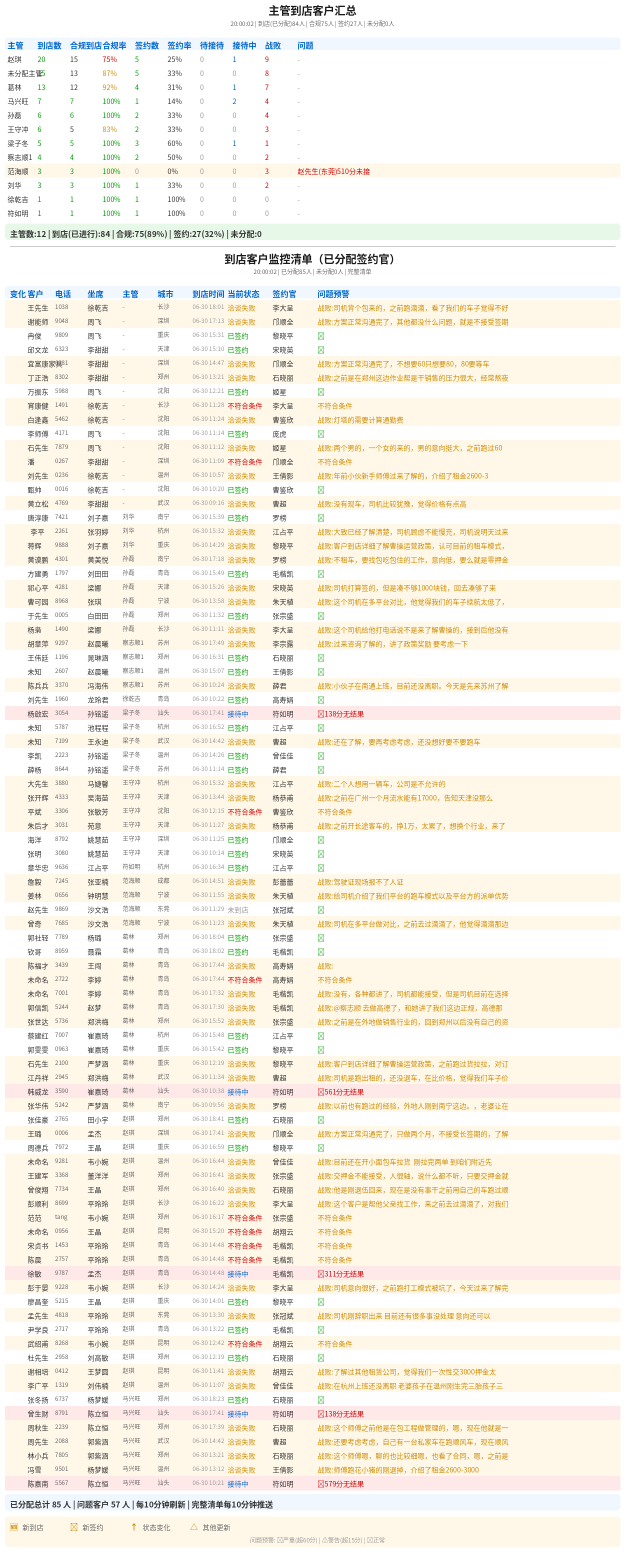The height and width of the screenshot is (1568, 625).
Task: Click the 合规率 column header
Action: (x=114, y=45)
